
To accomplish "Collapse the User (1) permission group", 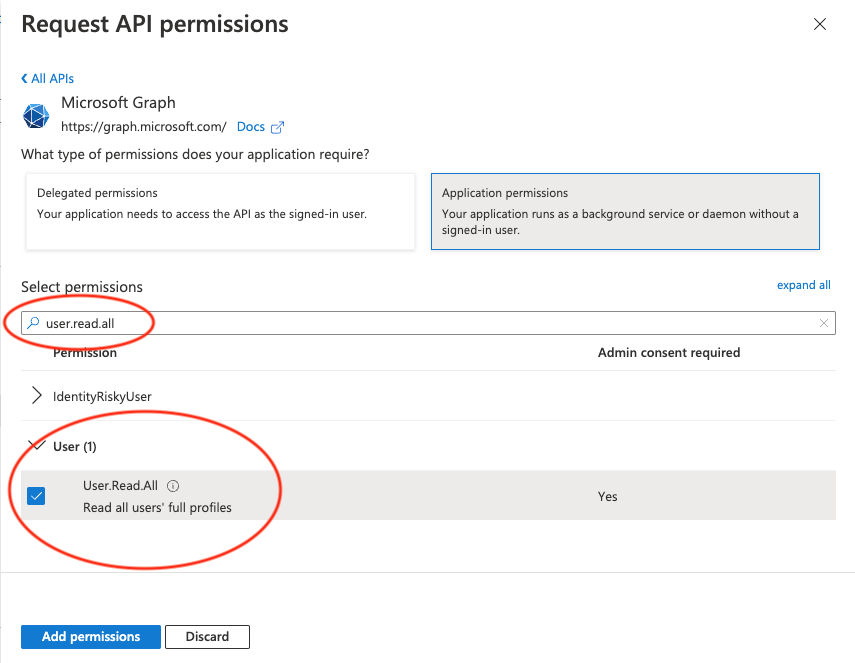I will [37, 446].
